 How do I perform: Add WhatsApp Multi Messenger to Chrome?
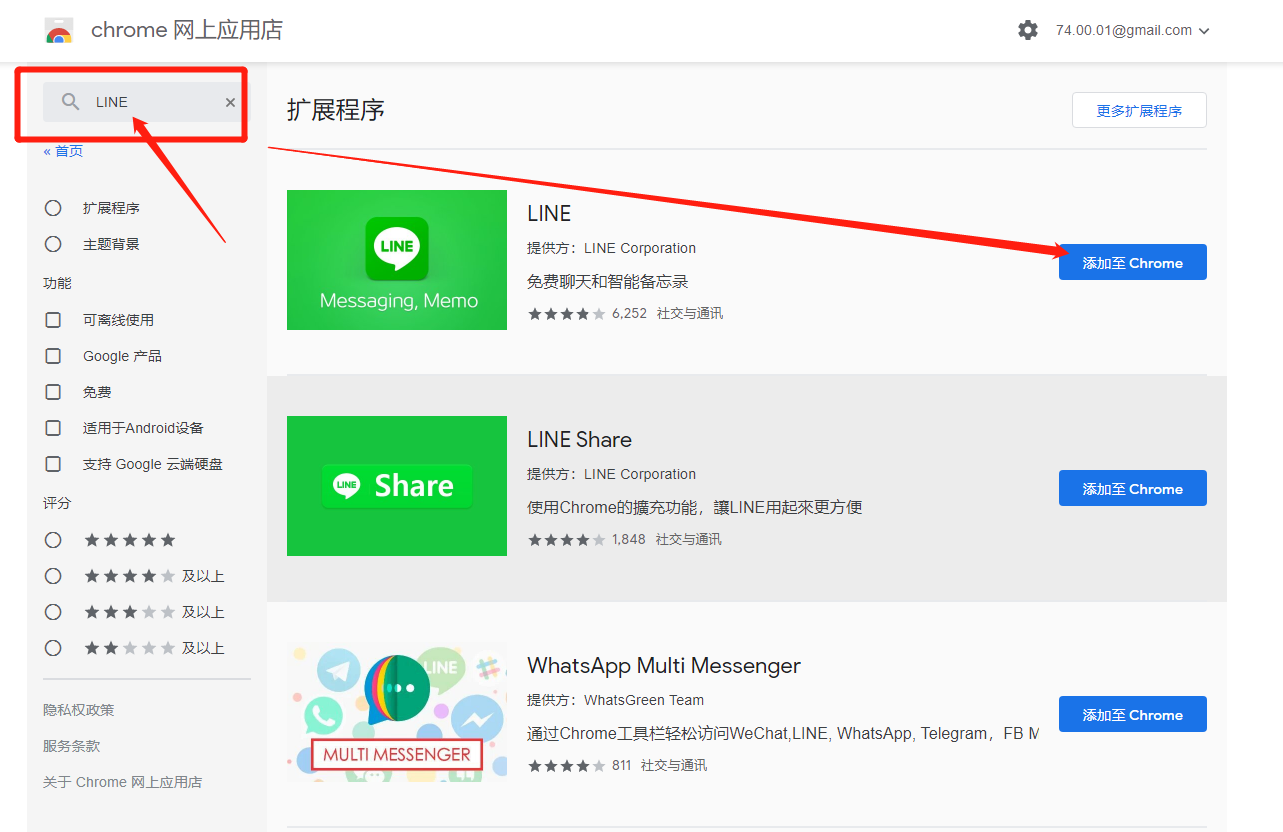click(1133, 714)
